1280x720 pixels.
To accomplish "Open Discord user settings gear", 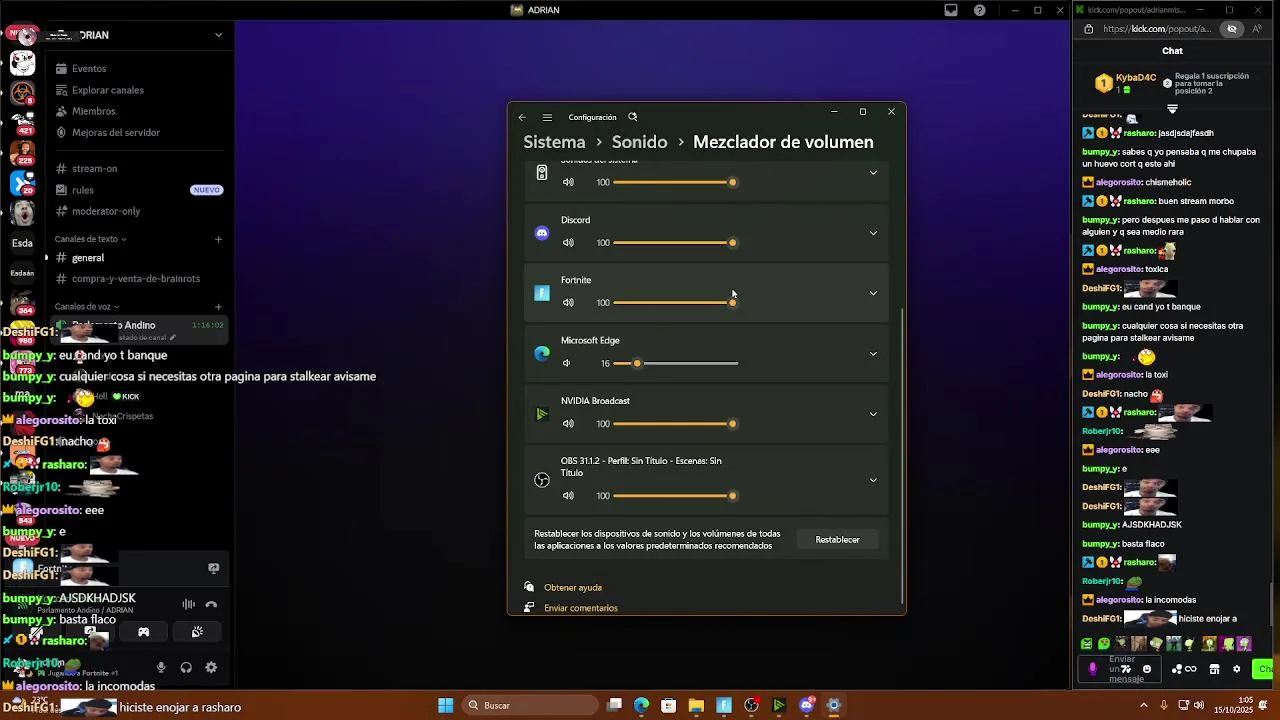I will (211, 668).
